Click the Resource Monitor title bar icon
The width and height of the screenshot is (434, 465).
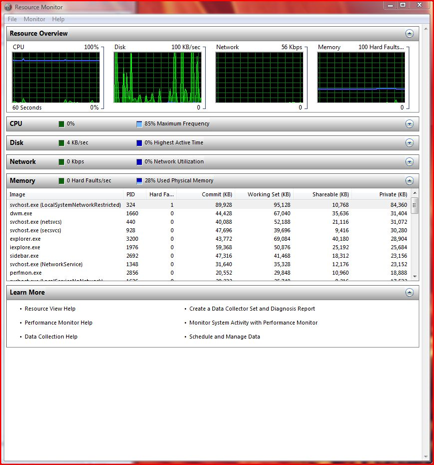point(8,7)
